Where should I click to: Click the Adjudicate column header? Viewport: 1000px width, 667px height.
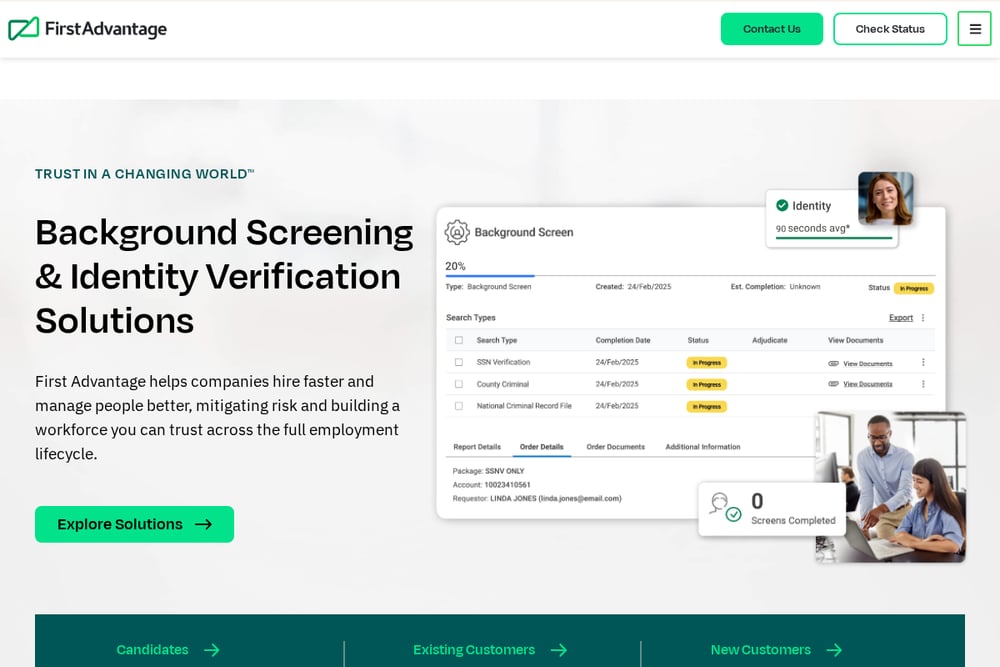coord(770,340)
